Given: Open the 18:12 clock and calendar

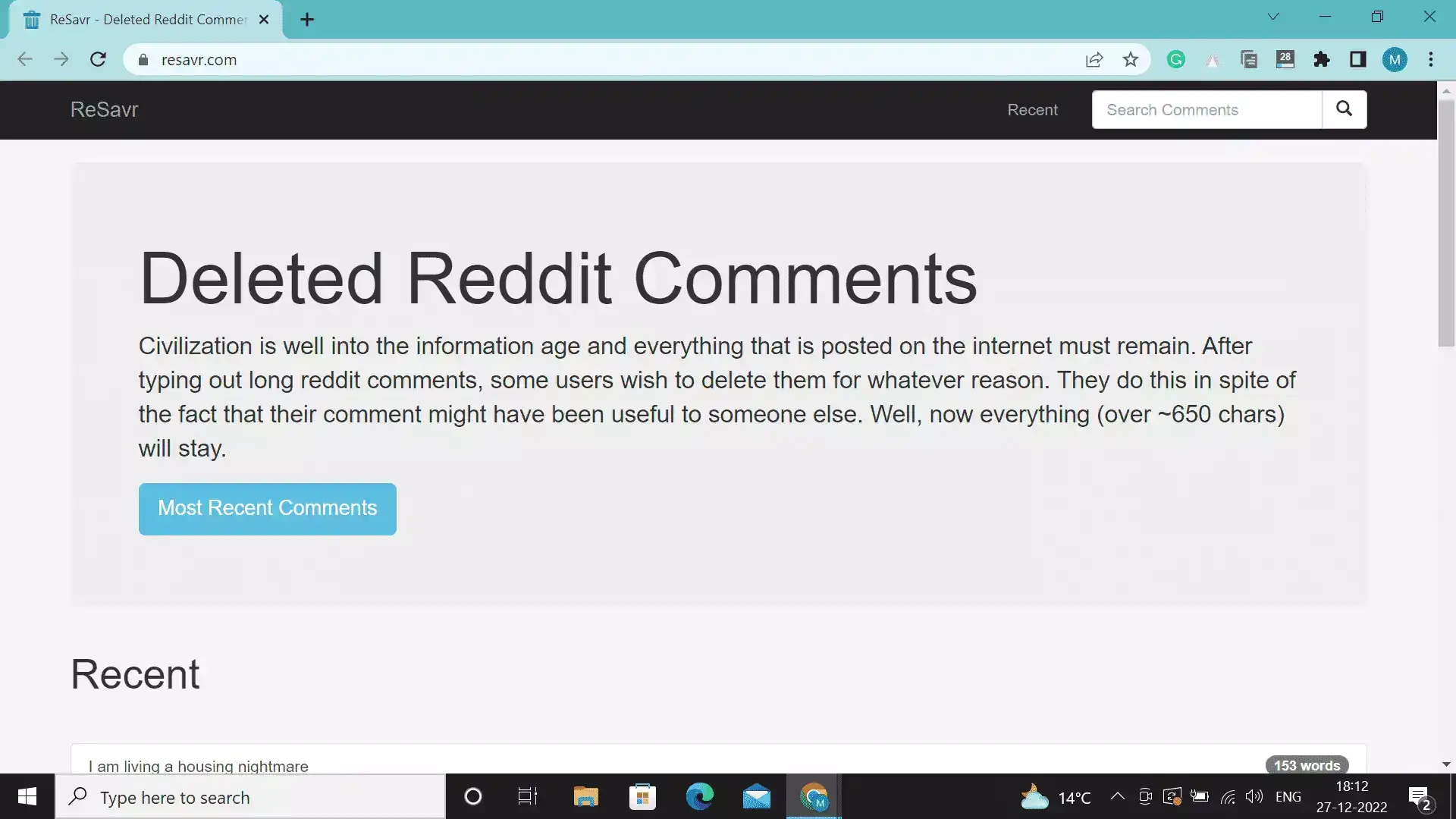Looking at the screenshot, I should (x=1351, y=796).
